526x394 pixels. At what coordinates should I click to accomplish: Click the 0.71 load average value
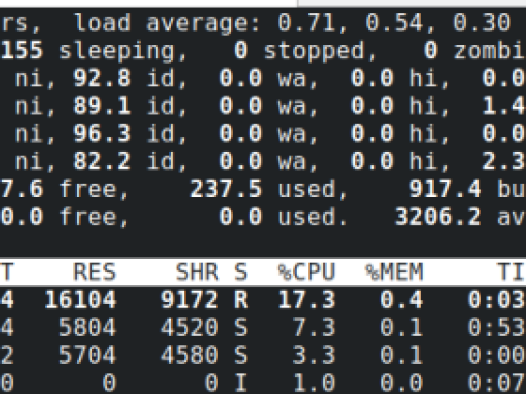click(306, 23)
